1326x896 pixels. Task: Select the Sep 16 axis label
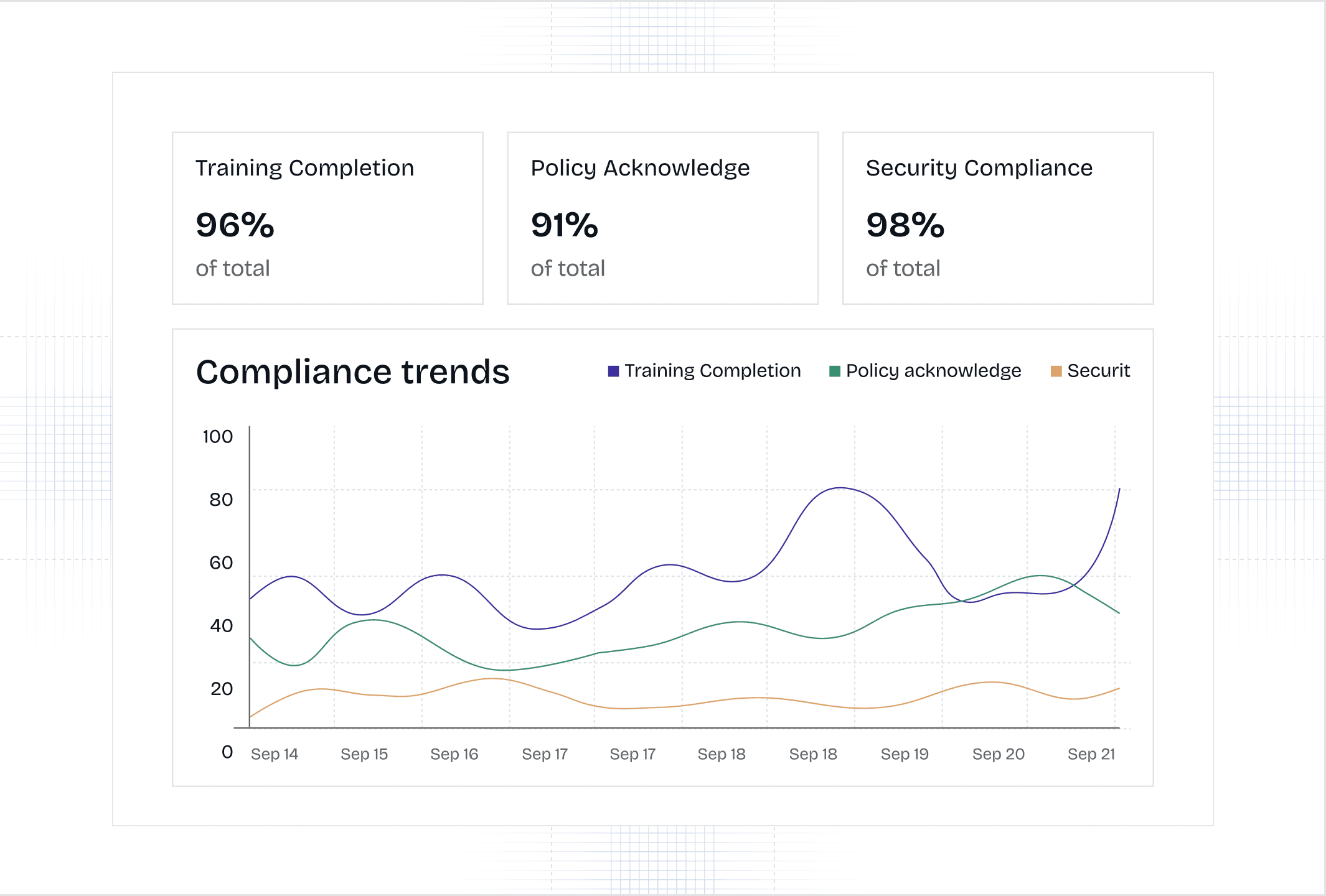point(454,754)
